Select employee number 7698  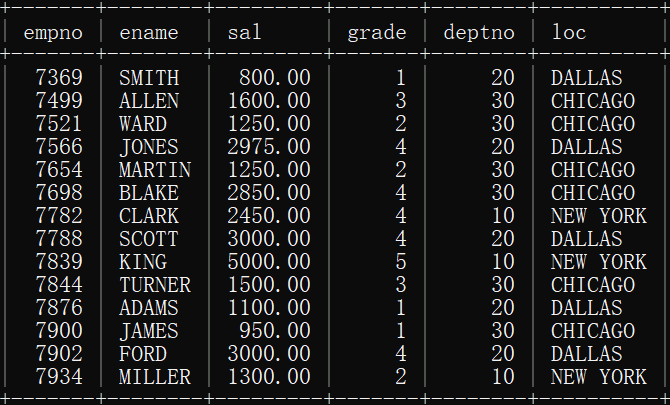coord(59,193)
